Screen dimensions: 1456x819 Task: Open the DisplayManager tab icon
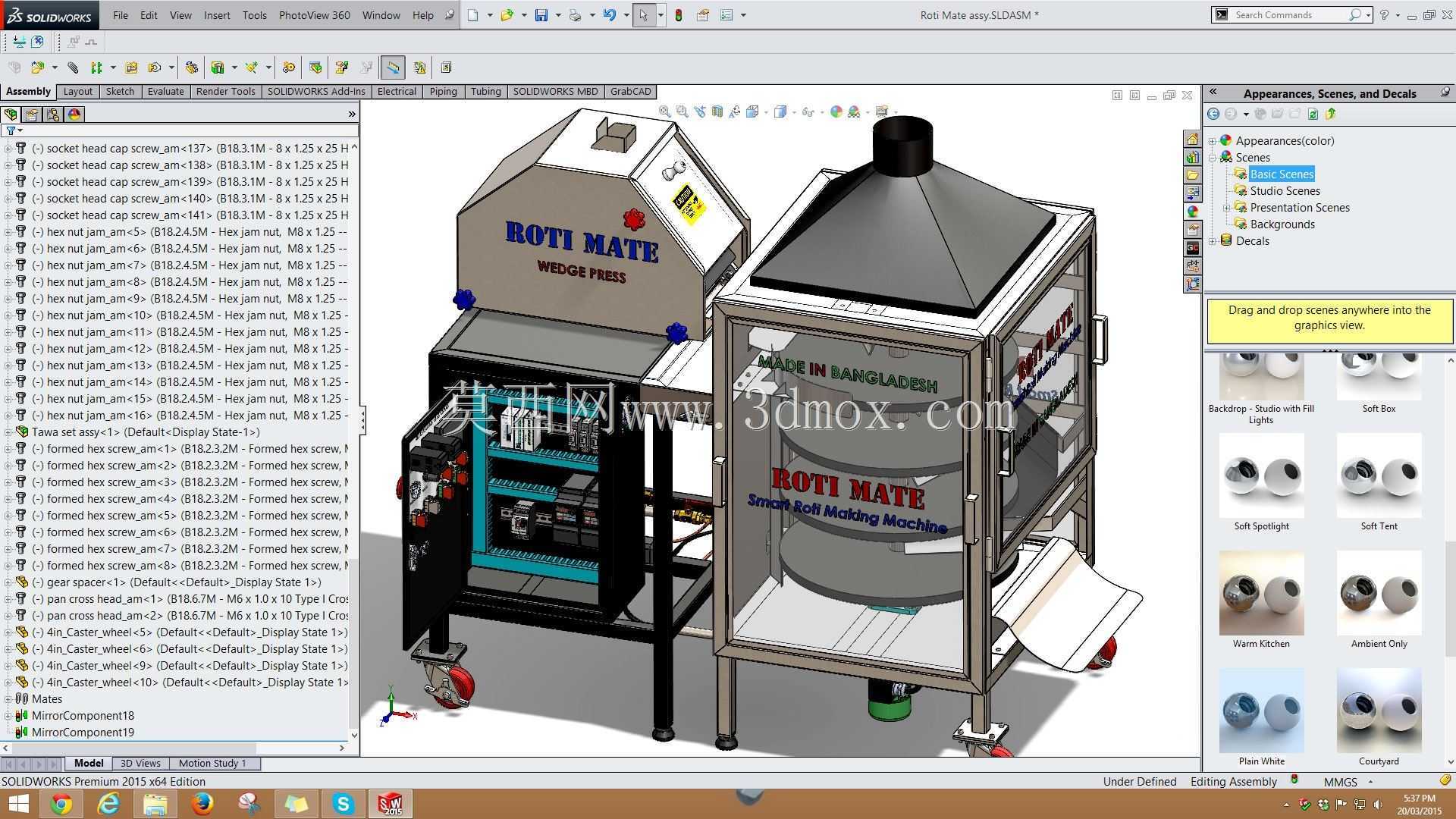74,115
